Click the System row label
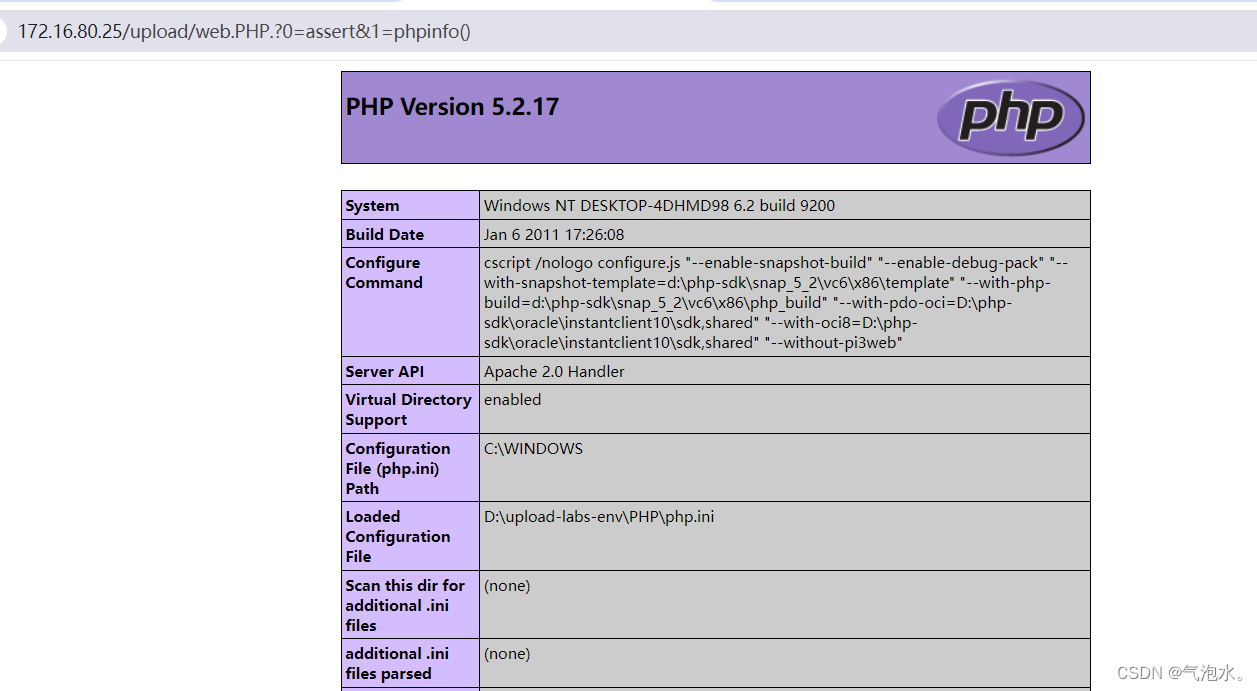Screen dimensions: 1257x691 (x=372, y=206)
